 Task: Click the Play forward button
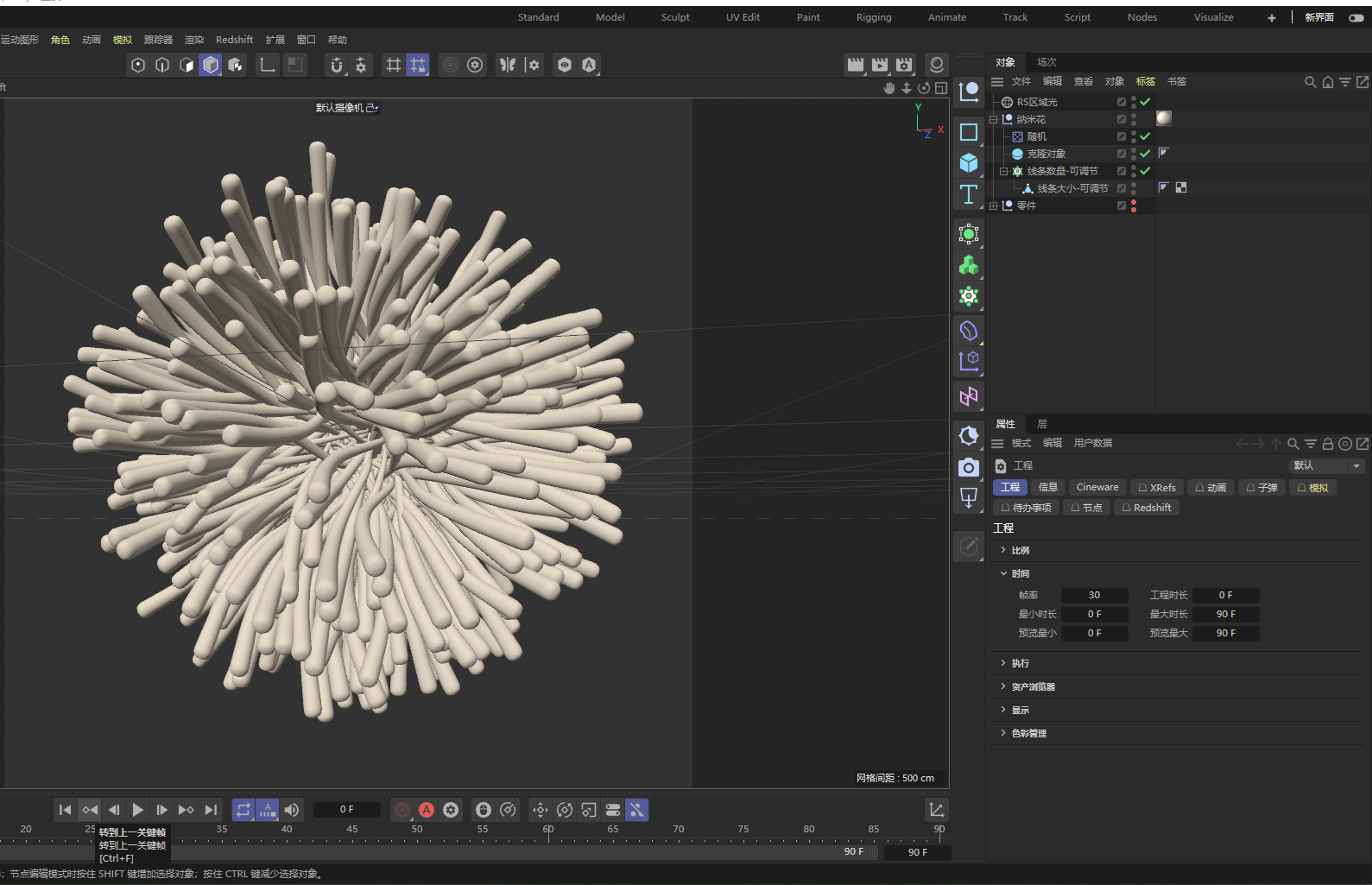coord(138,810)
